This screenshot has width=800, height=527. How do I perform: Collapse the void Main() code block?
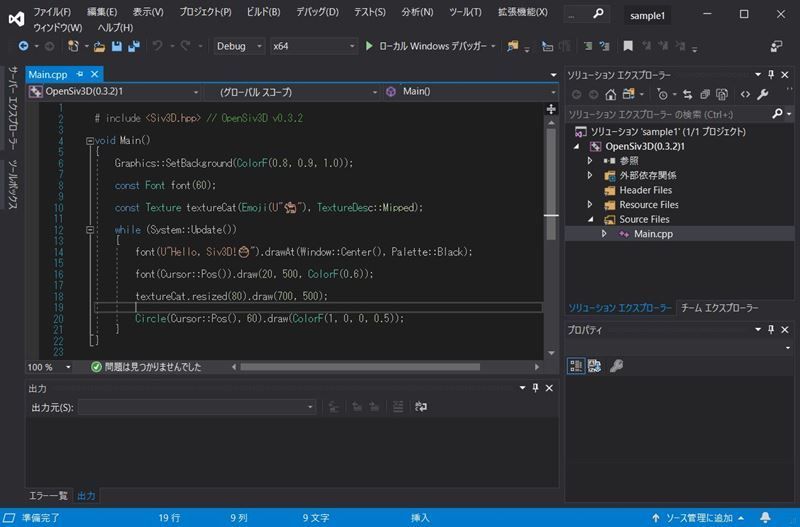point(90,140)
